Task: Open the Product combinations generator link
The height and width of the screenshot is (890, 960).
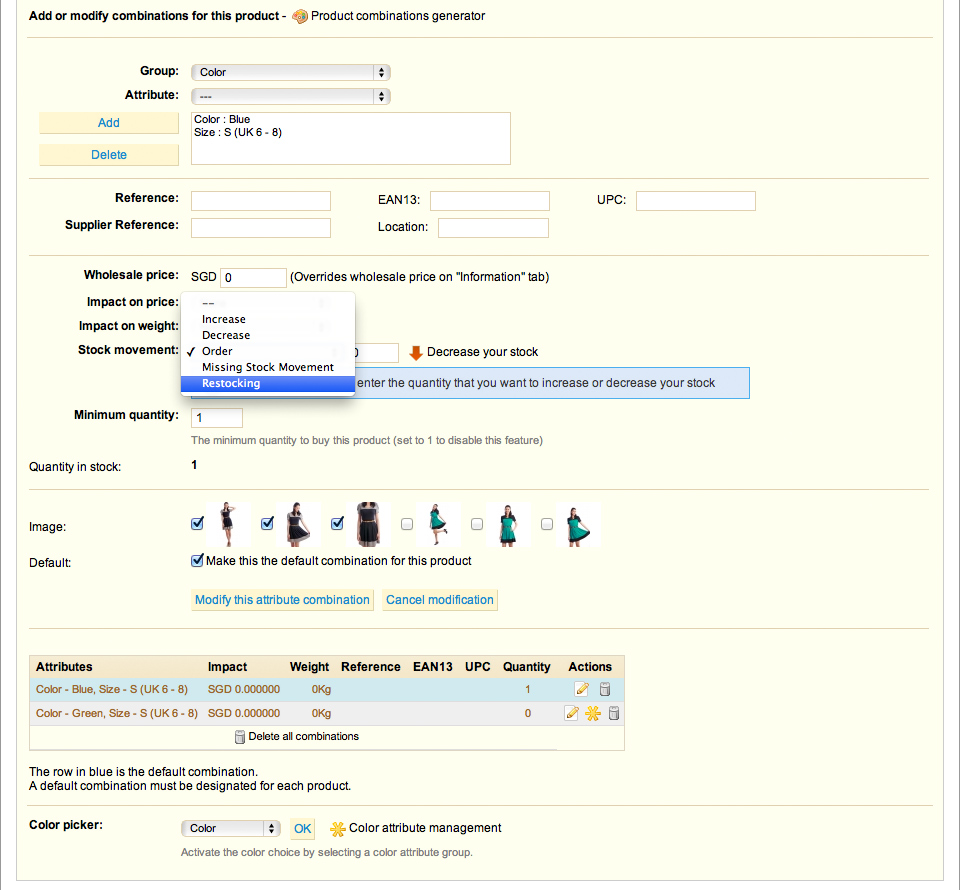Action: click(398, 16)
